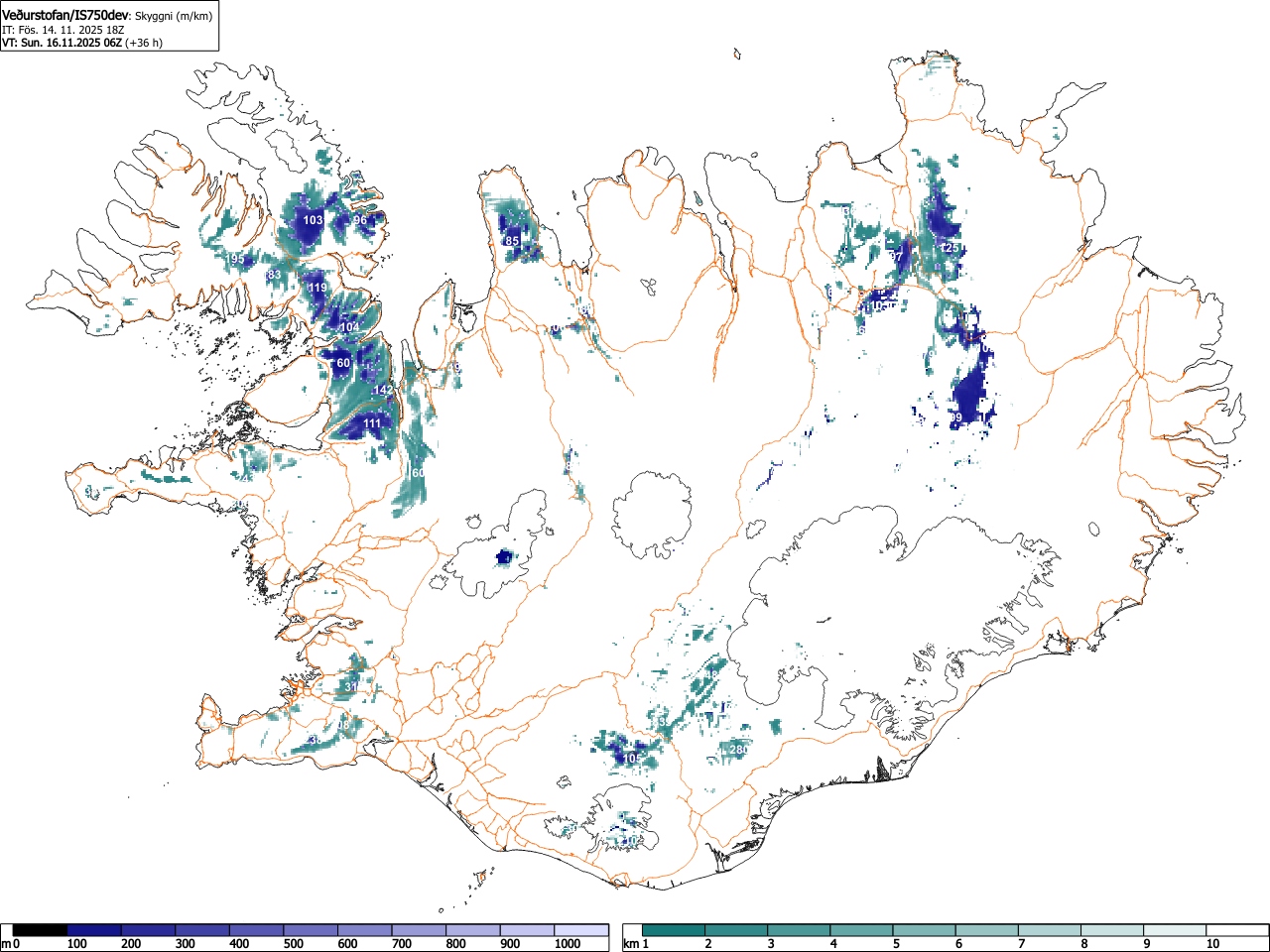Click the visibility value 125 in northeast
Screen dimensions: 1270x952
click(x=950, y=248)
